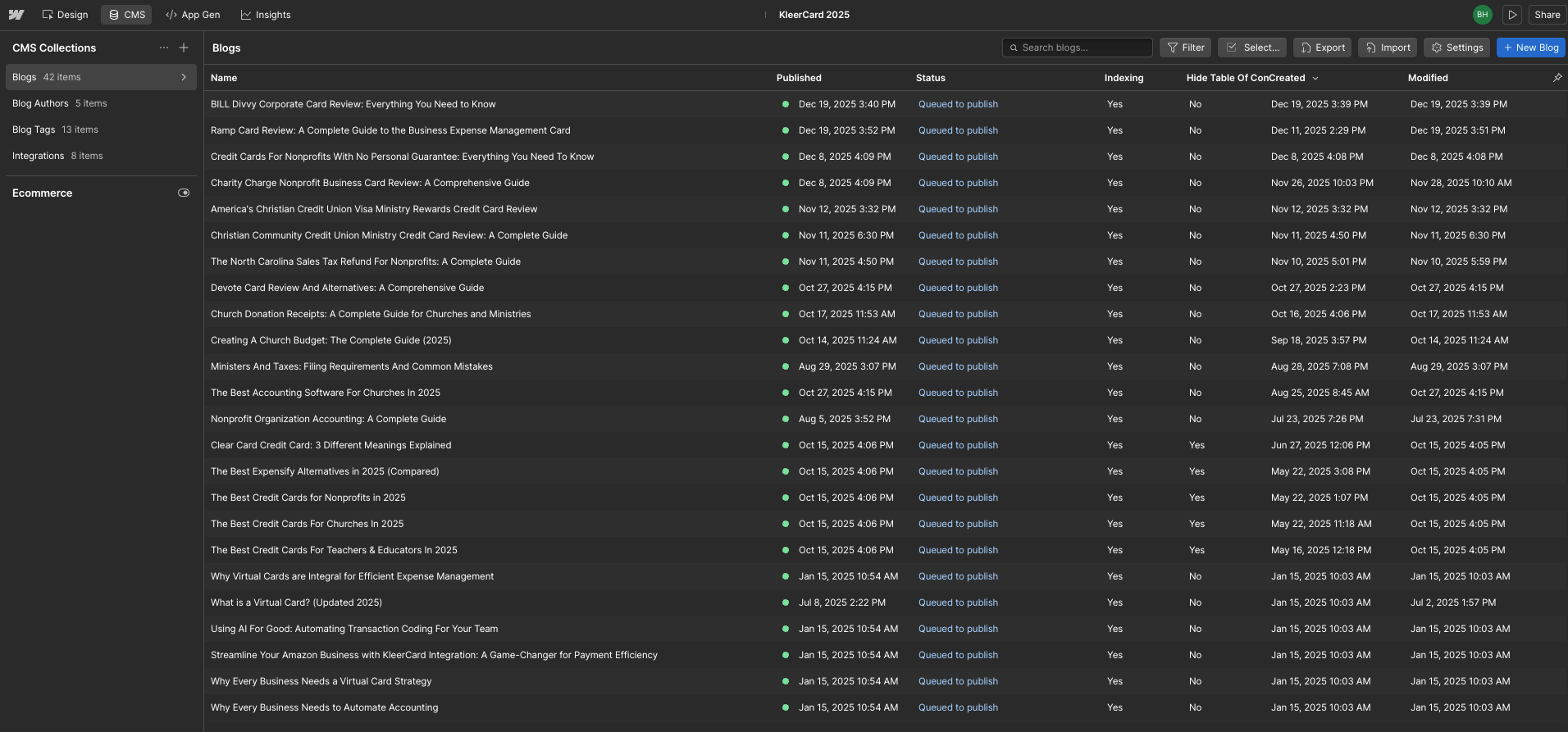Click Queued to publish for What is a Virtual Card
Screen dimensions: 1568x732
pyautogui.click(x=958, y=602)
